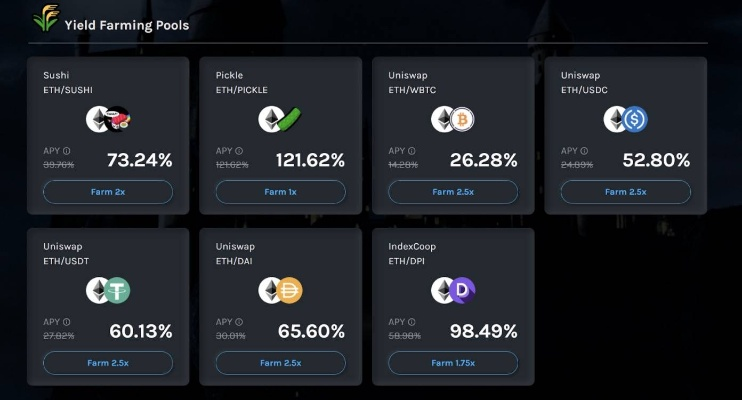
Task: Click the orange WBTC Bitcoin icon
Action: pyautogui.click(x=462, y=120)
